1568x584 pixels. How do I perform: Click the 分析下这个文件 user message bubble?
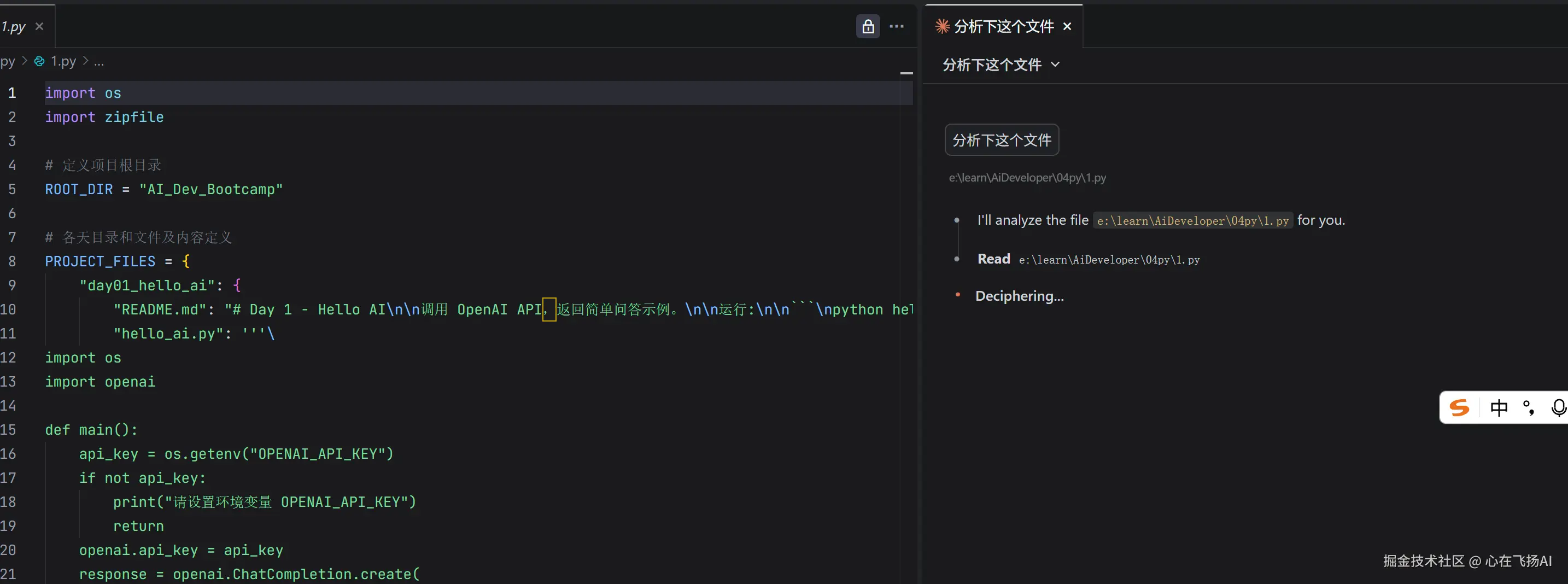[1001, 140]
